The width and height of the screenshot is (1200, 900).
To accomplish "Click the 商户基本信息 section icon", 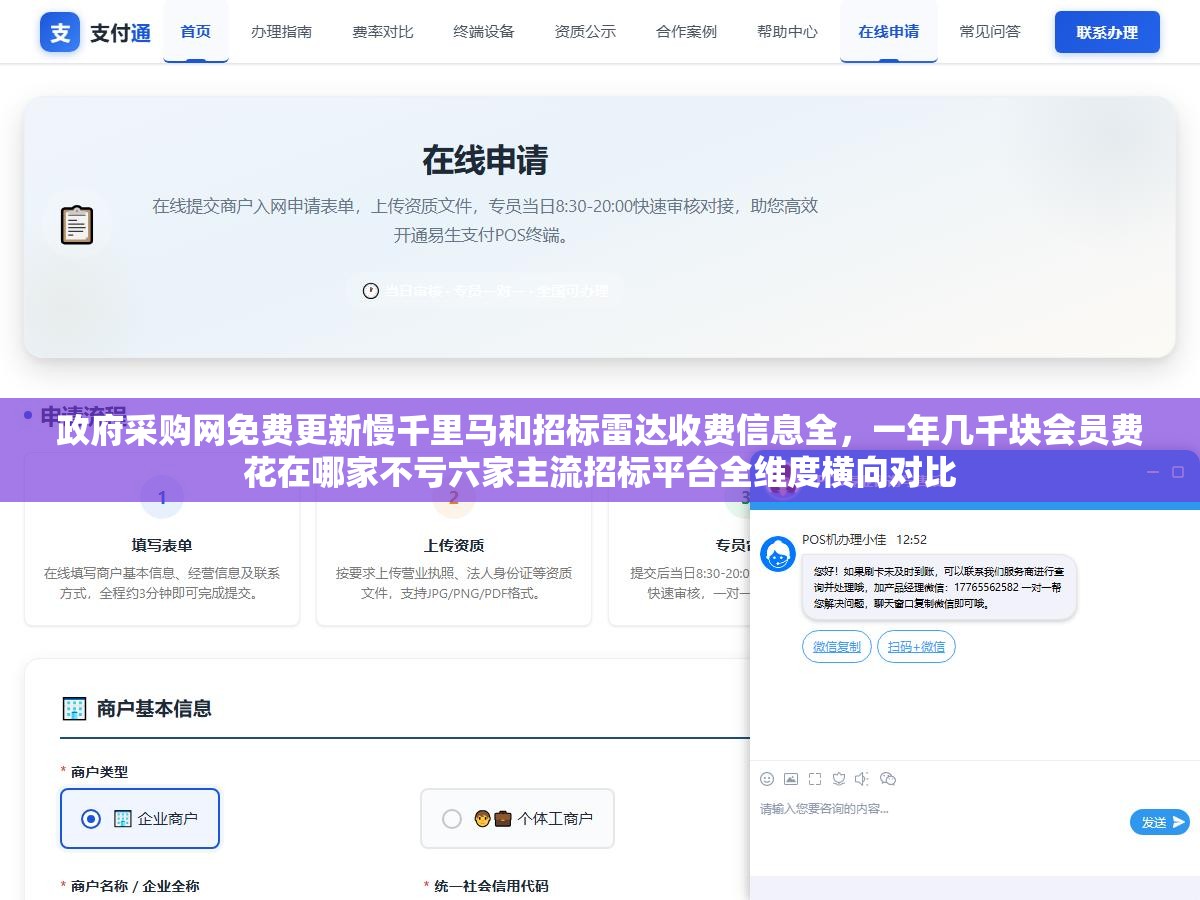I will tap(74, 709).
